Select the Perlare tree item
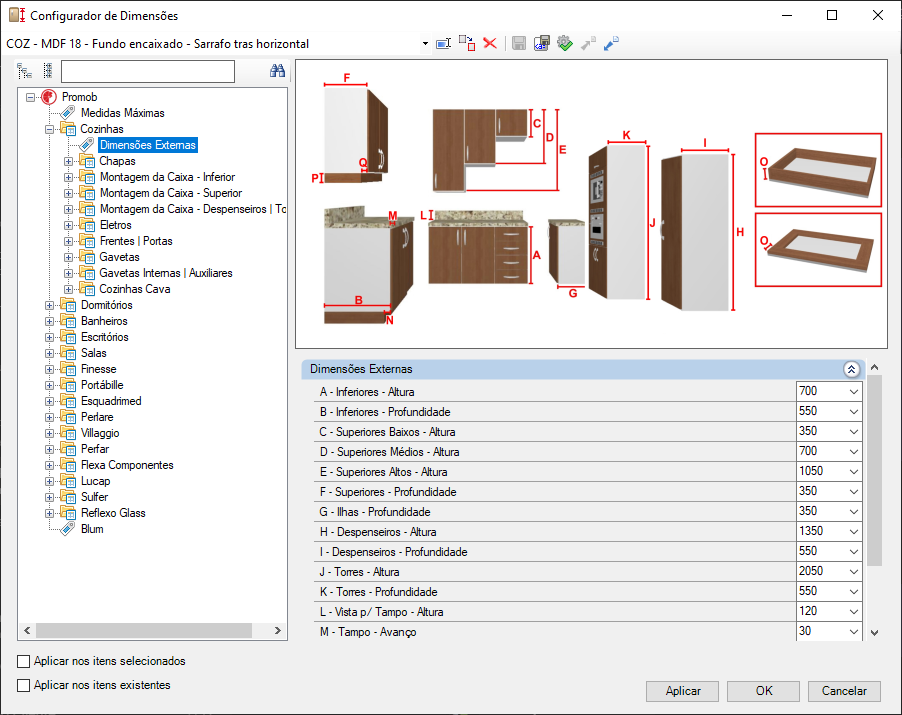Screen dimensions: 902x715 [97, 417]
